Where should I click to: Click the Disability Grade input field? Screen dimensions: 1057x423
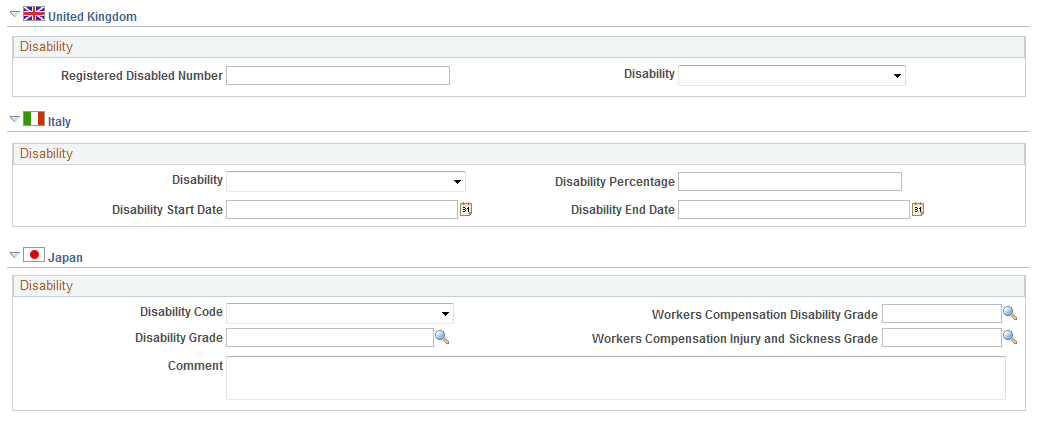[x=330, y=337]
